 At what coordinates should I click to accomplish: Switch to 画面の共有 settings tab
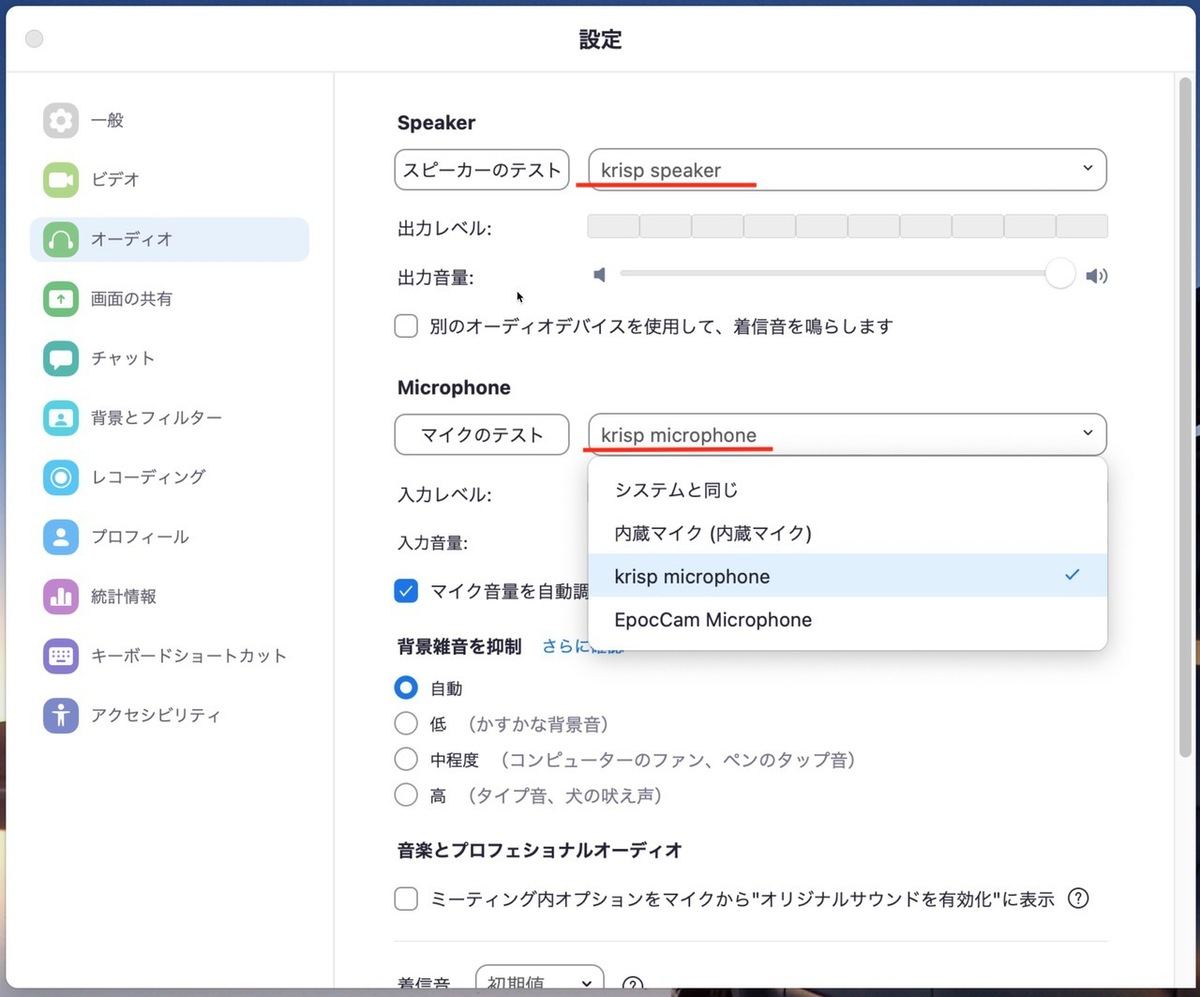pos(169,299)
